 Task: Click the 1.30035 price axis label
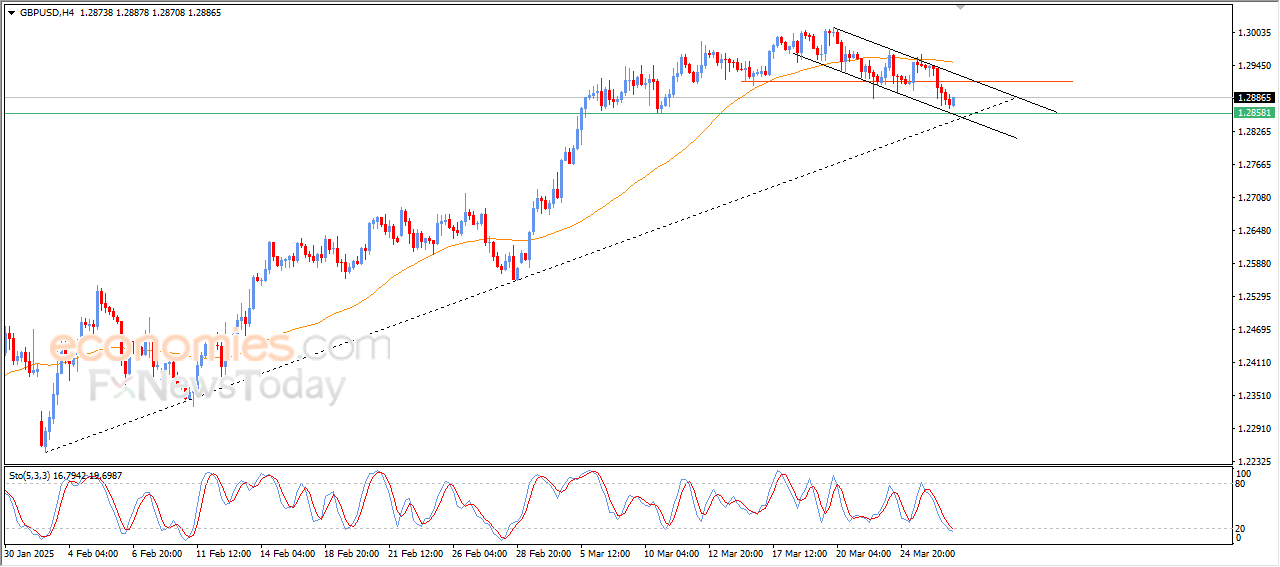click(1254, 33)
